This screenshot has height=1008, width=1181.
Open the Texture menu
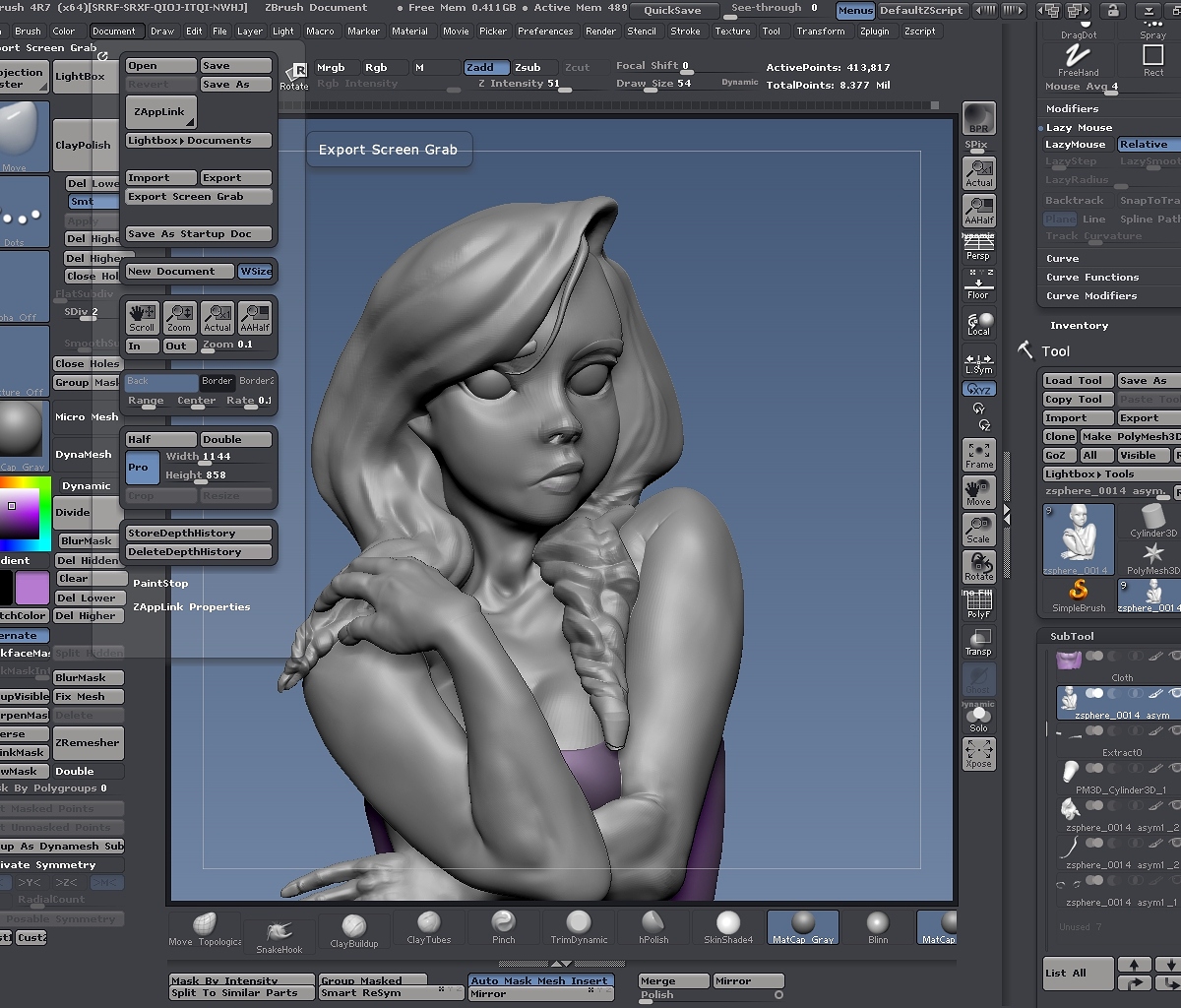click(x=733, y=31)
